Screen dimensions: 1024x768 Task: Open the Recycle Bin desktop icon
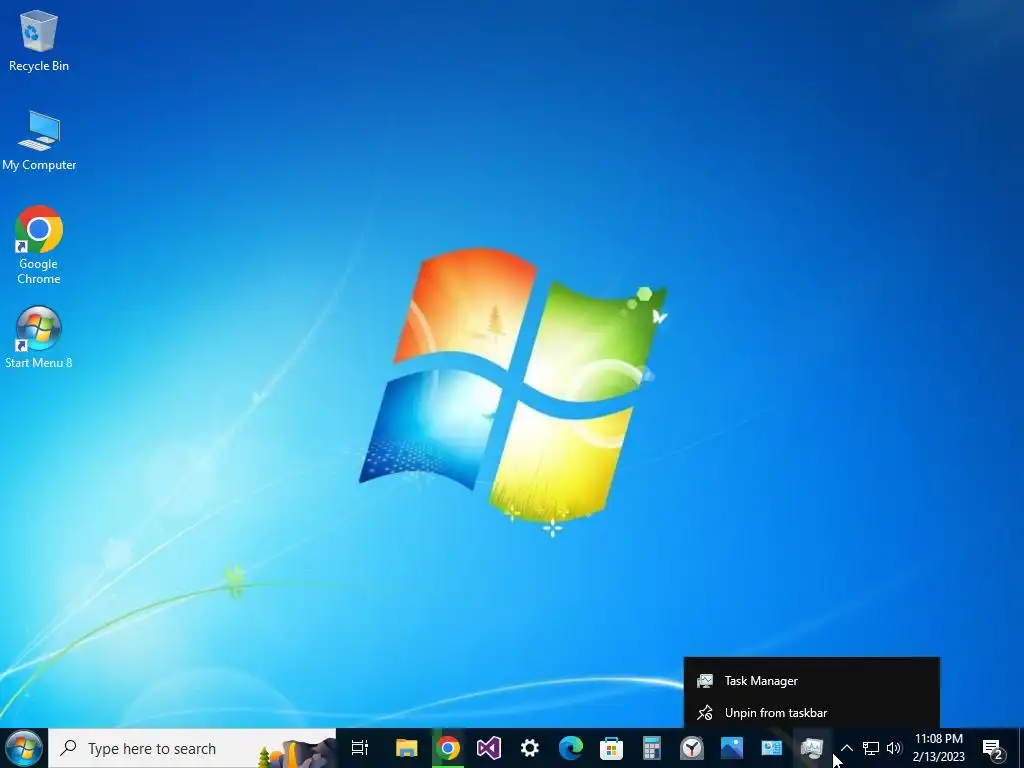pos(39,42)
